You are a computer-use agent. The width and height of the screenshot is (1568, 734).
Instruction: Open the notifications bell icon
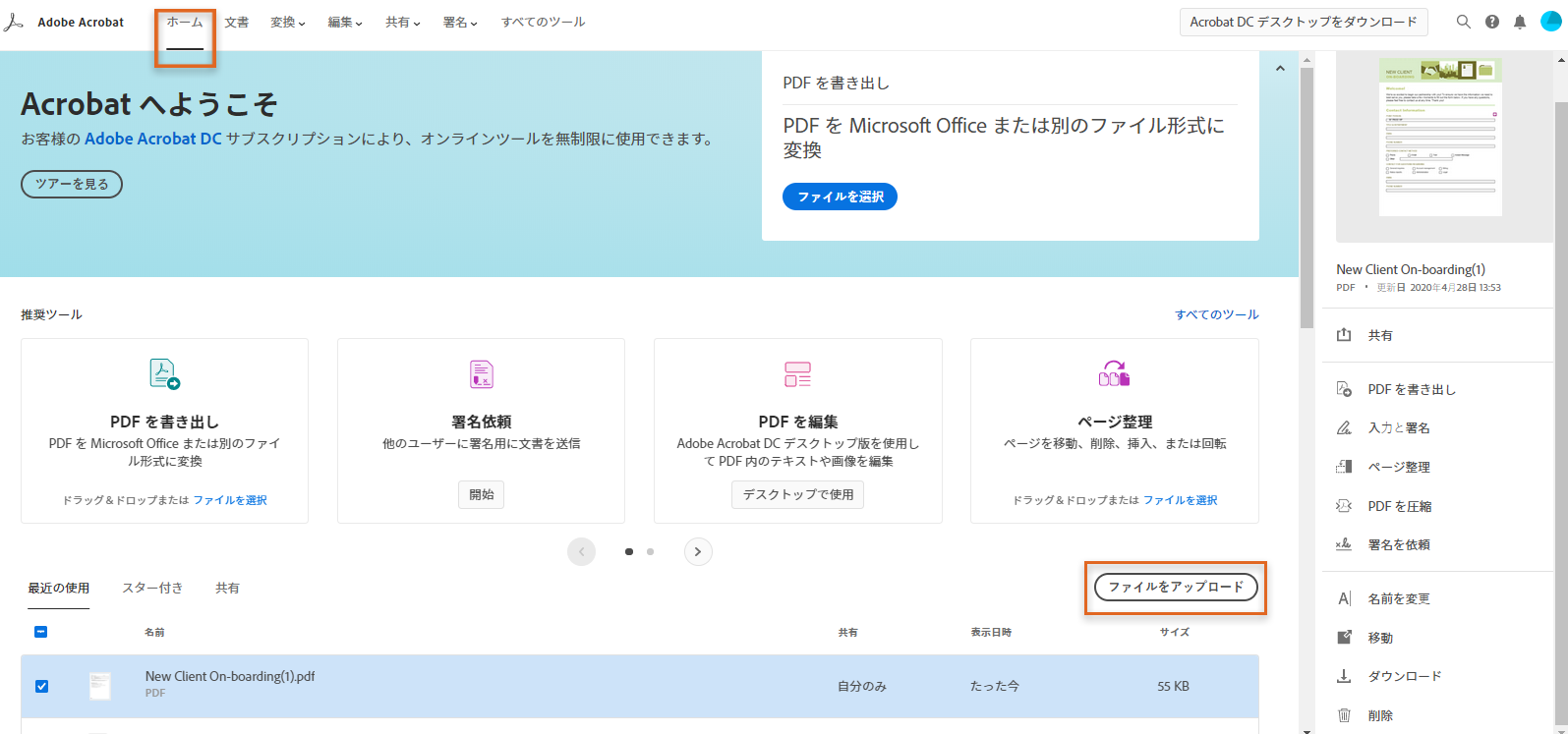click(1520, 22)
